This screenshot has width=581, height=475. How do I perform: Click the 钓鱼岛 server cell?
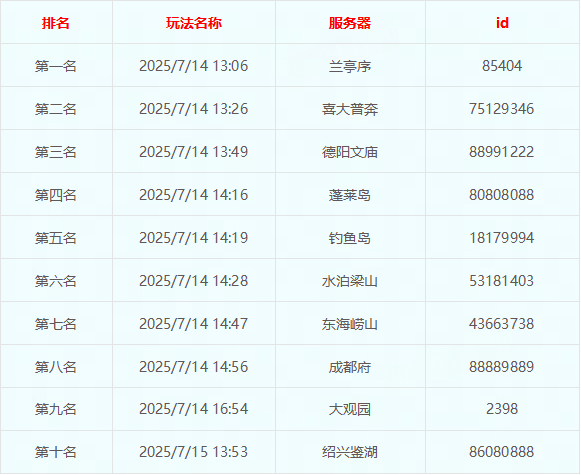(350, 238)
